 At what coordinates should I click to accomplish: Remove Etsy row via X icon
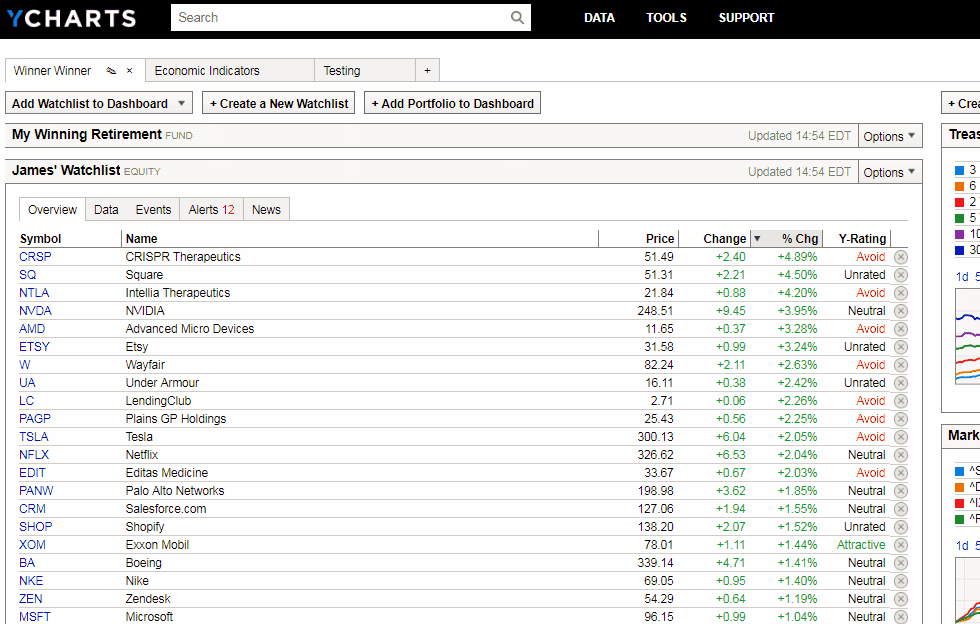click(x=901, y=347)
